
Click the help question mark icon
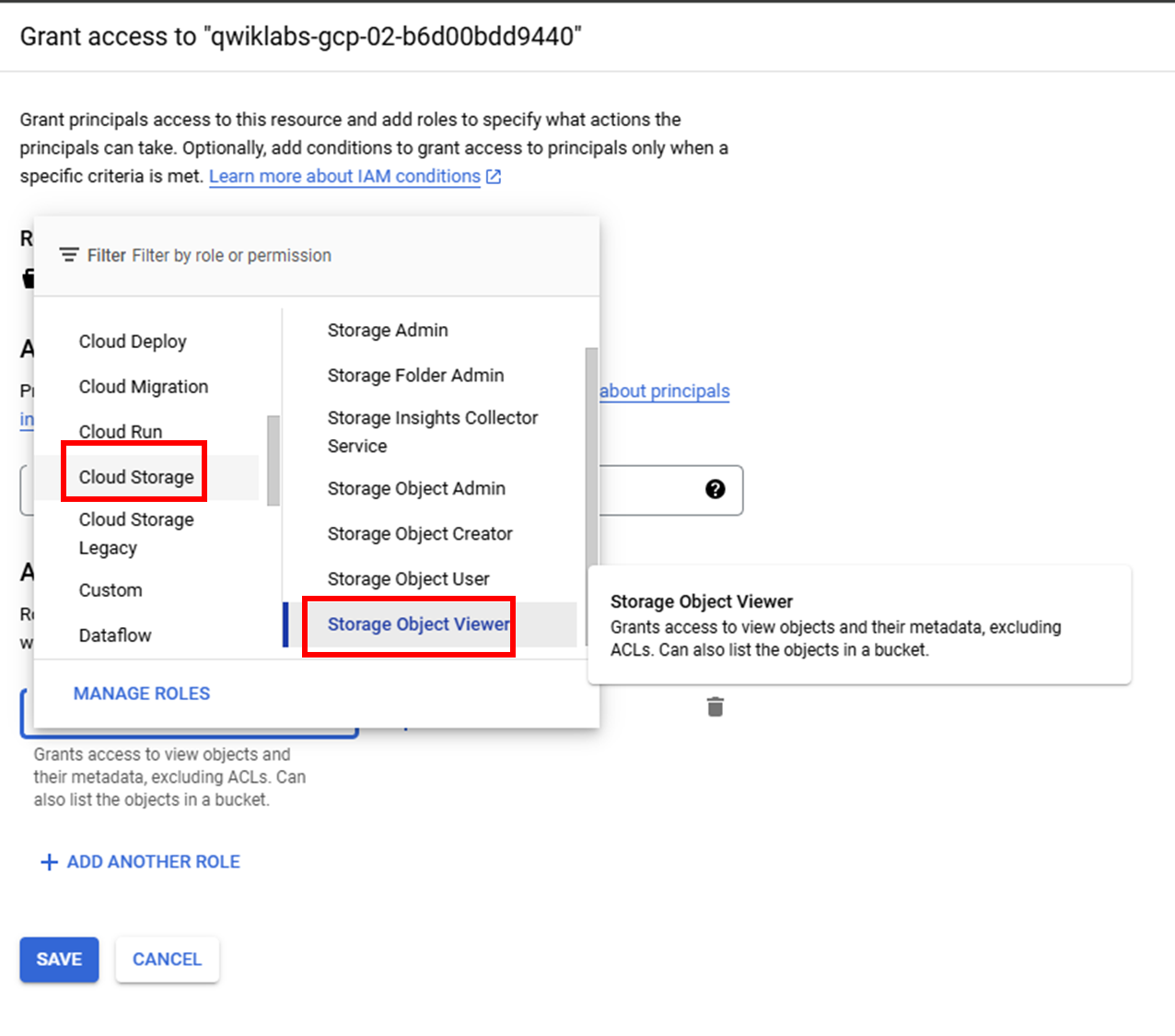pos(715,489)
